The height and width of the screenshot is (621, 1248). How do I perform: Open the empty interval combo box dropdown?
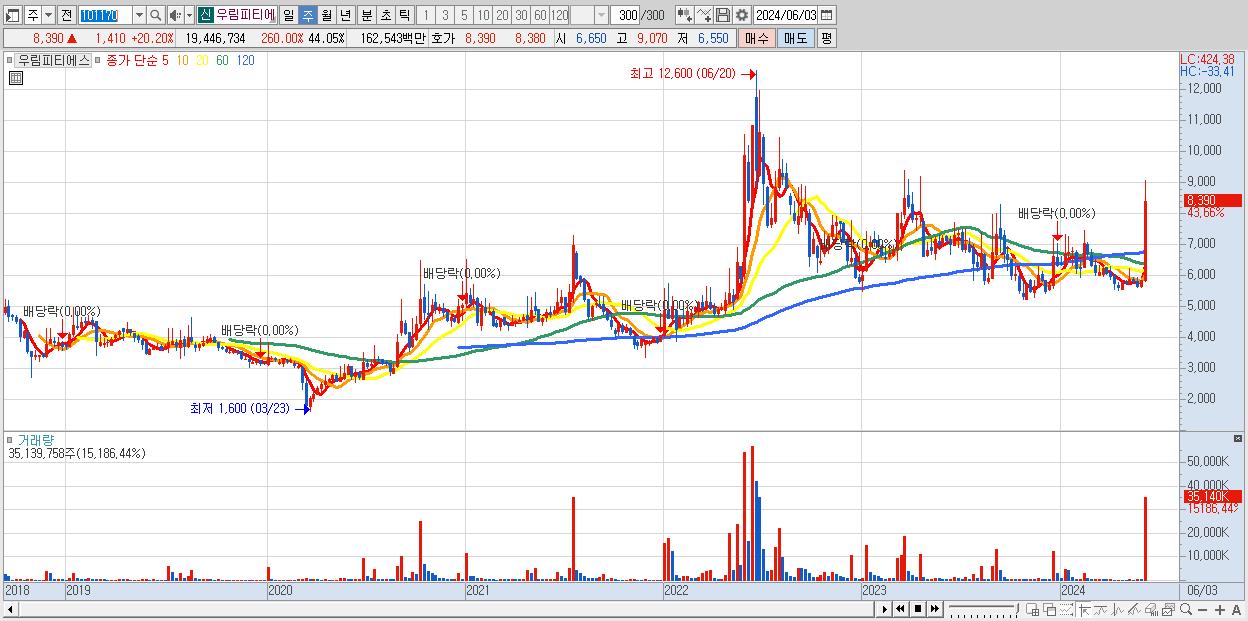(x=601, y=15)
